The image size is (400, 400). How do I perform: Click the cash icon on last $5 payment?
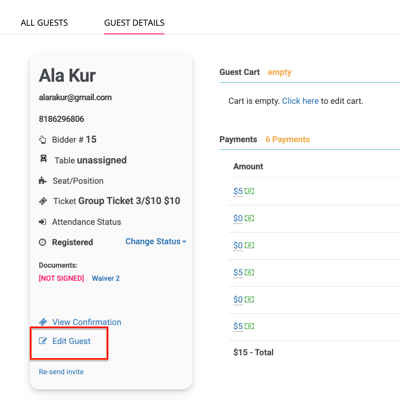249,326
